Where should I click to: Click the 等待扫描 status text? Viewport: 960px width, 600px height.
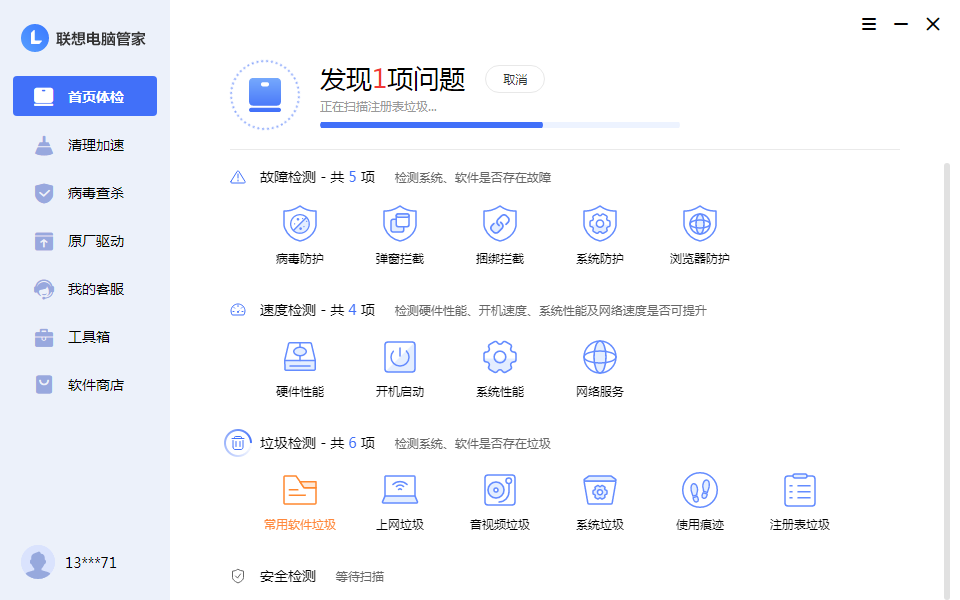point(359,577)
